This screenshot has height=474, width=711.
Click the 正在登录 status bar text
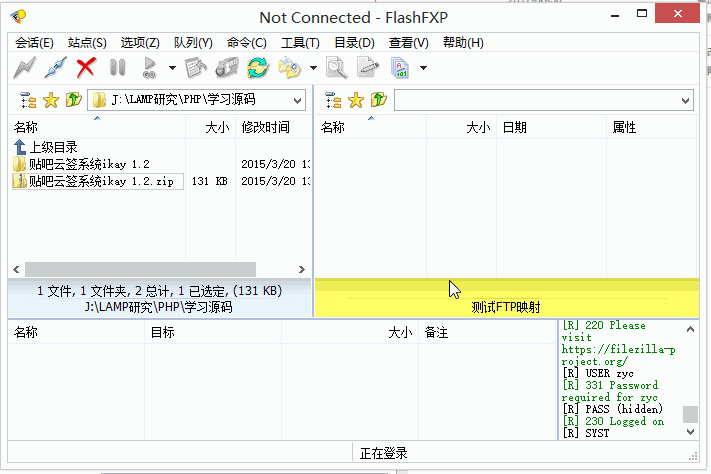pos(384,453)
